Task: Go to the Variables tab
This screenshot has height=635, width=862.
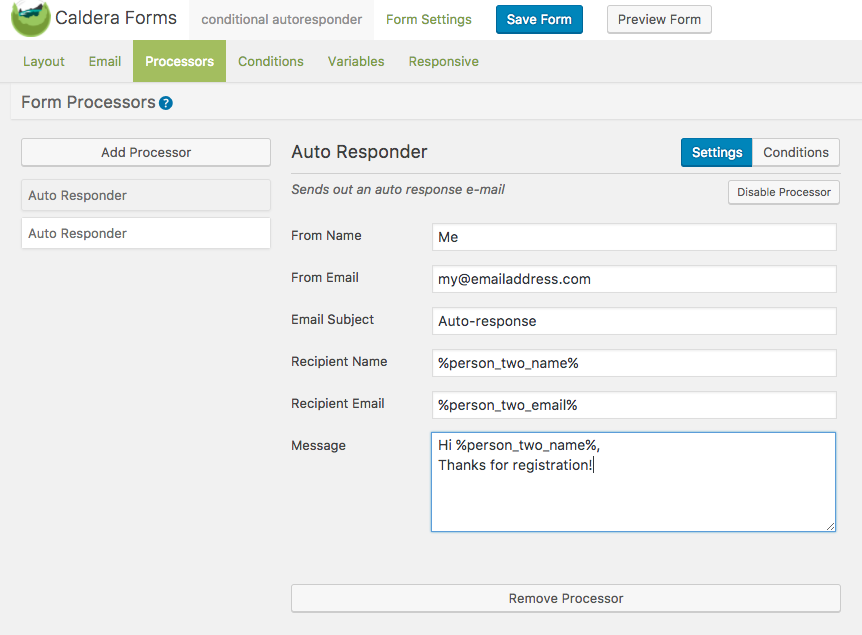Action: 356,61
